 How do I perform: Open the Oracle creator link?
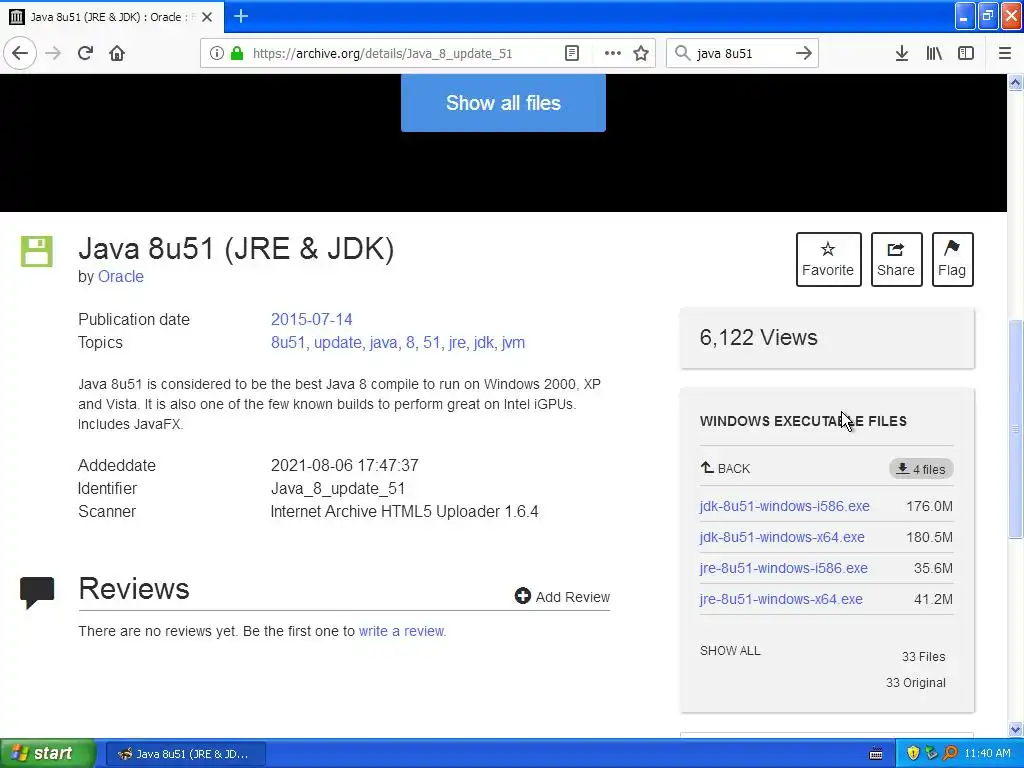(x=121, y=276)
